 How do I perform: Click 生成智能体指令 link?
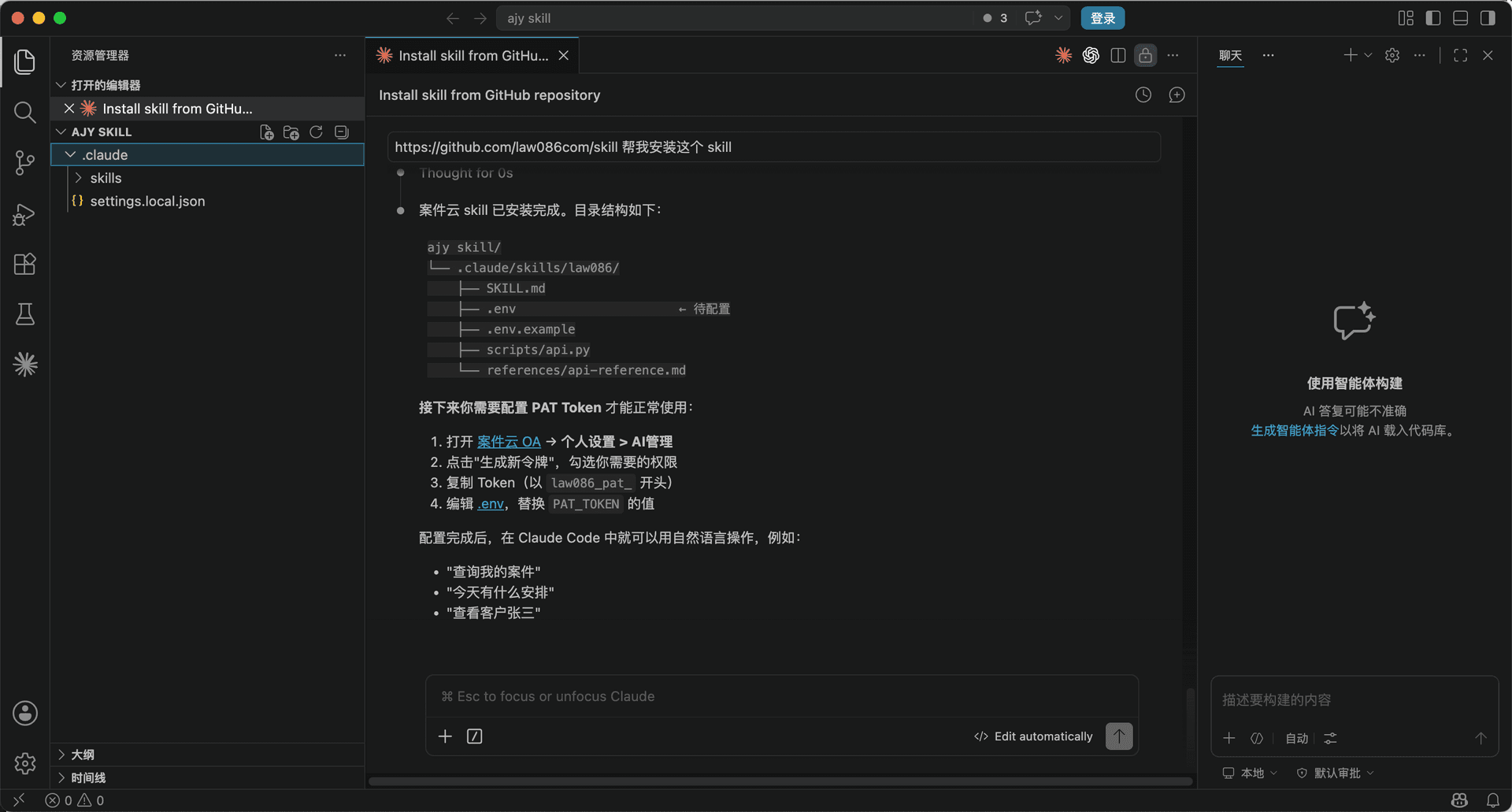(1295, 431)
